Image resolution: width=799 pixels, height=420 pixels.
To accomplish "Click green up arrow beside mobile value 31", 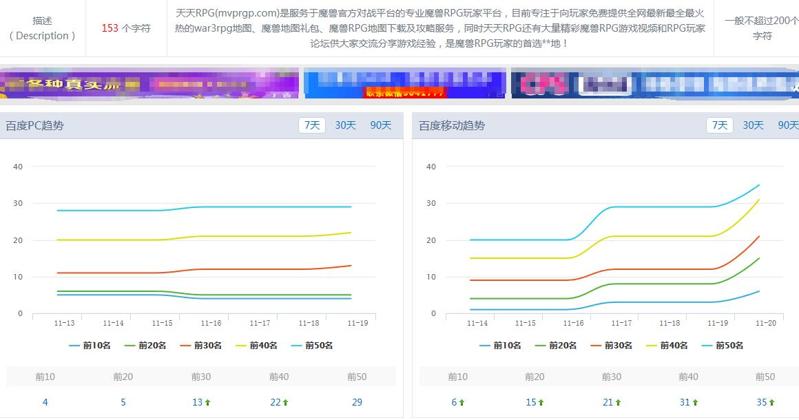I will (x=695, y=403).
